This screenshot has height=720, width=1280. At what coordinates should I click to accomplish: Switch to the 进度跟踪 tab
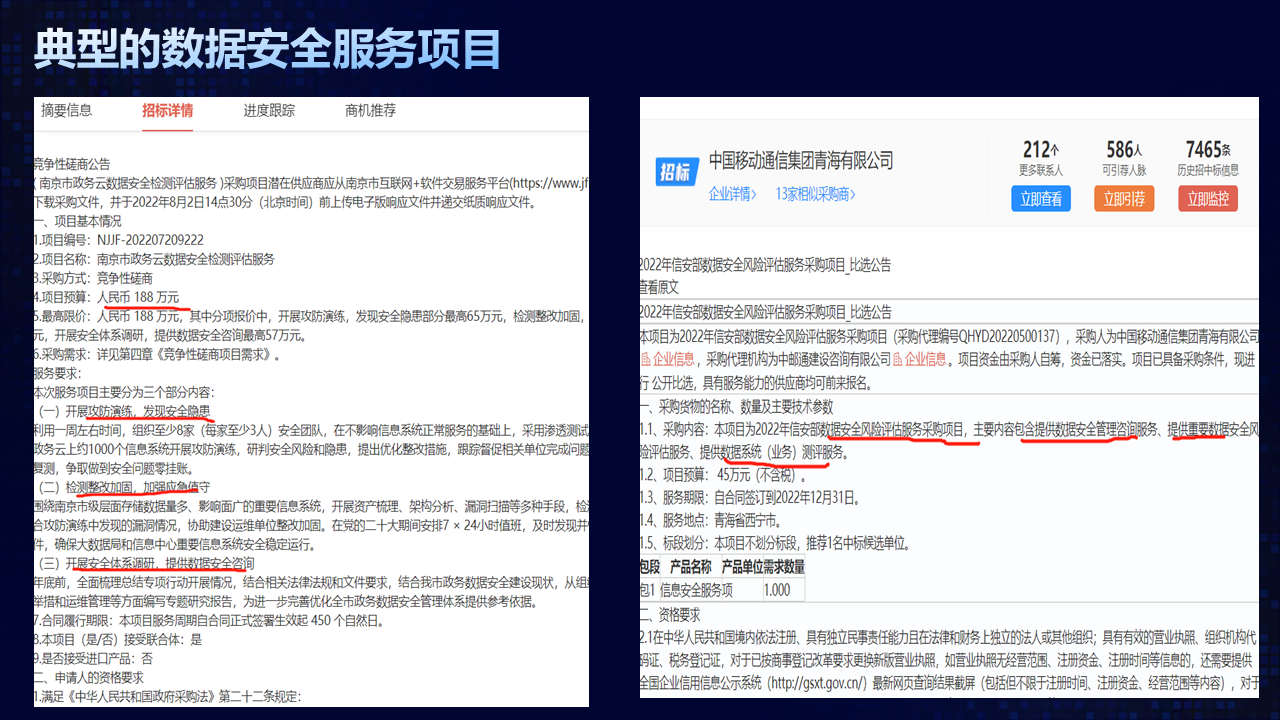click(x=269, y=111)
